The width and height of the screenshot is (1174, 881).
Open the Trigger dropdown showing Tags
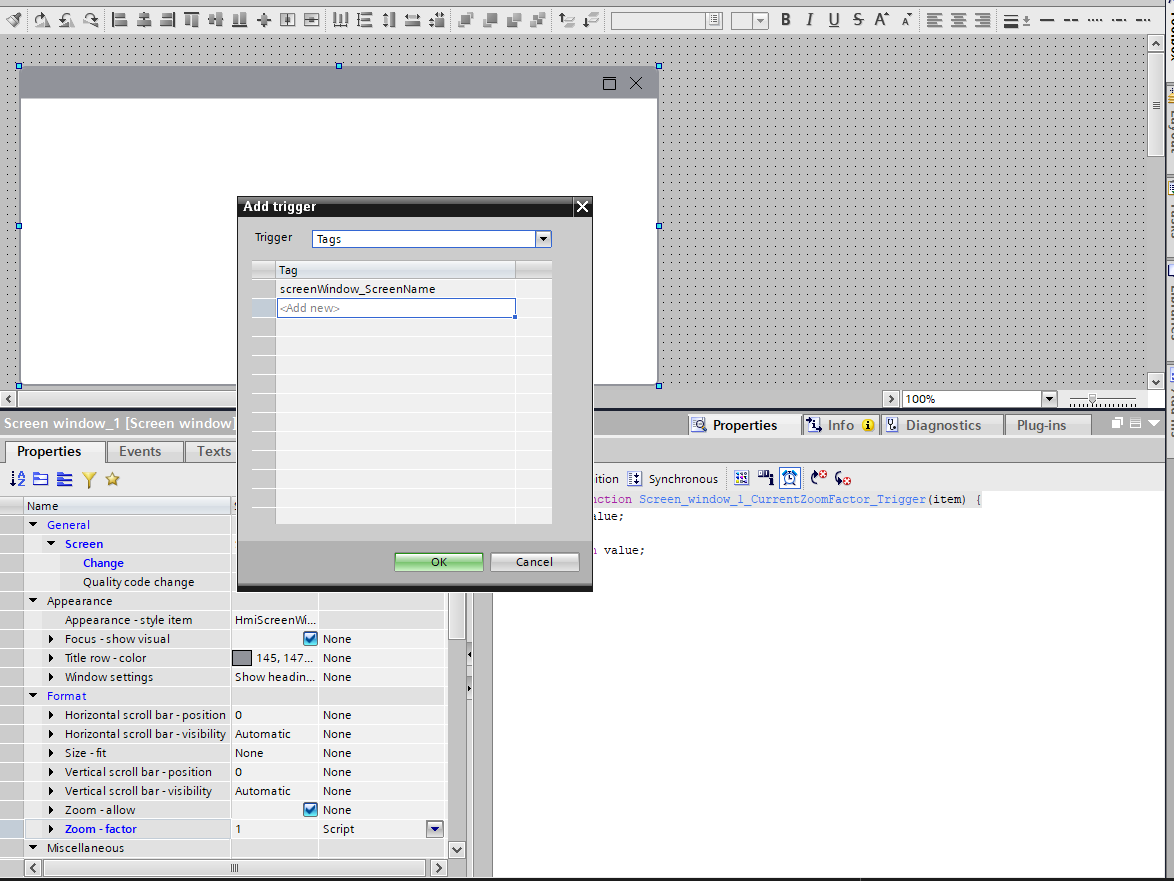point(543,239)
